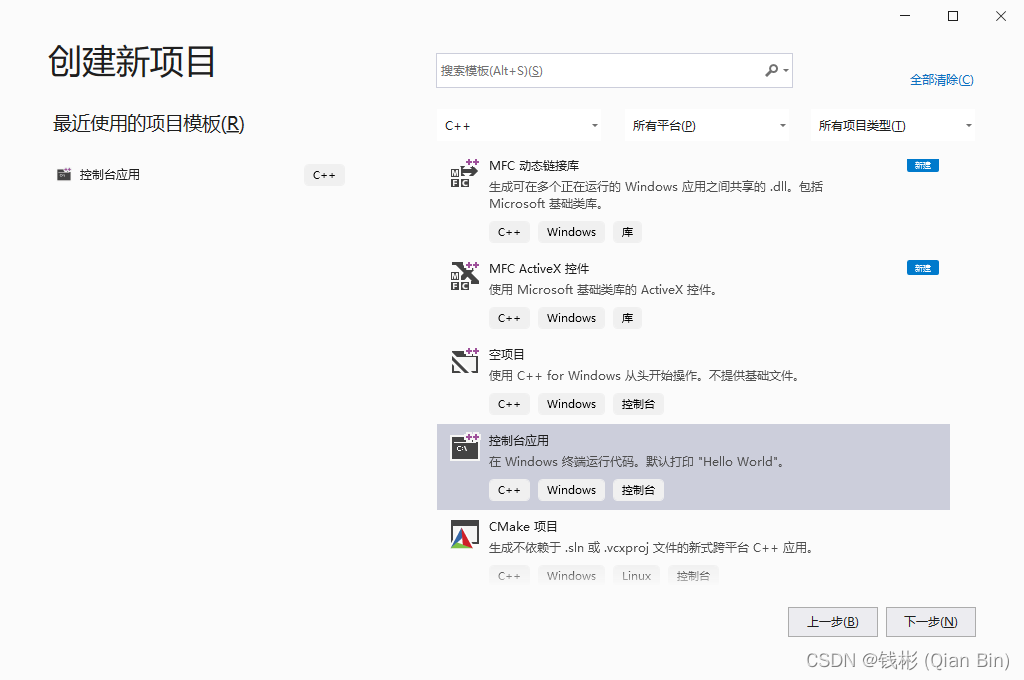
Task: Select the CMake 项目 template title
Action: 523,526
